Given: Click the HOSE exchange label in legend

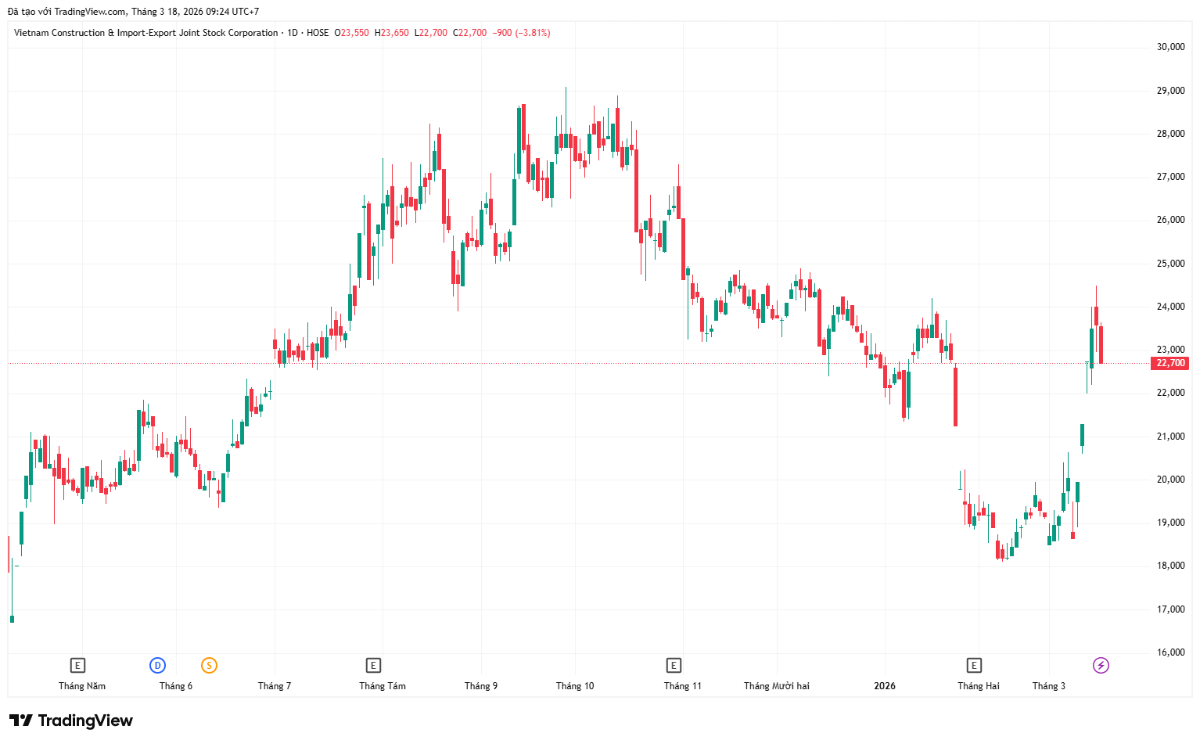Looking at the screenshot, I should (317, 33).
